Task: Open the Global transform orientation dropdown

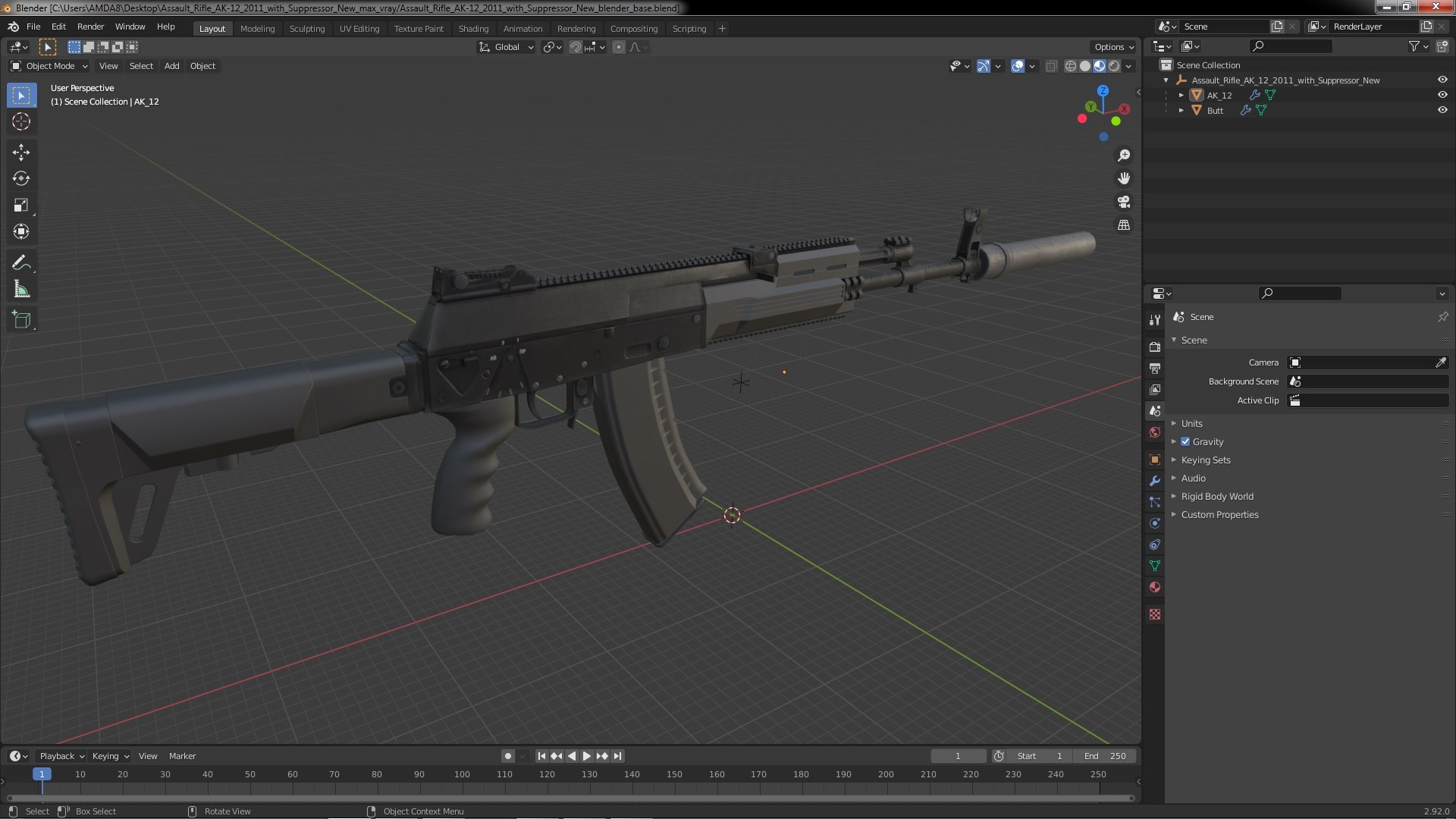Action: pos(506,47)
